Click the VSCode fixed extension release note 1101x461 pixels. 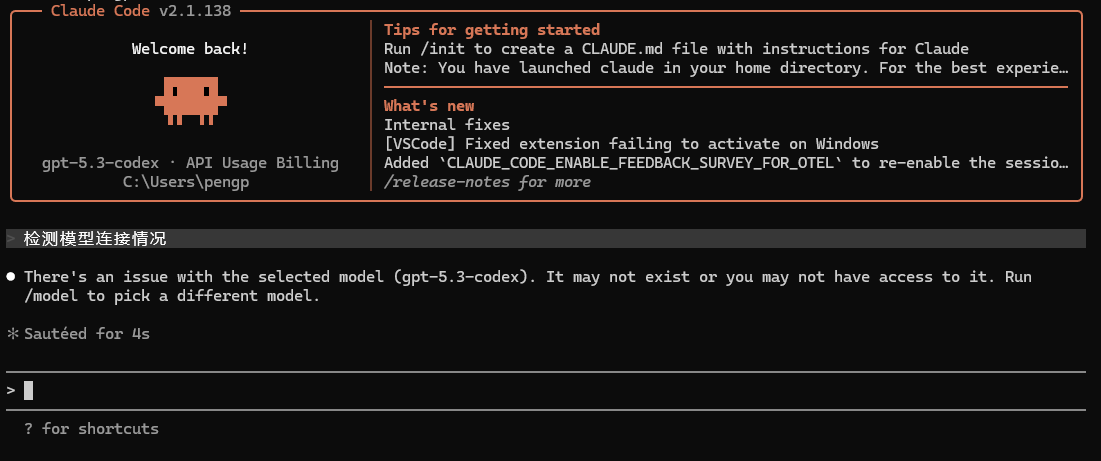coord(631,145)
